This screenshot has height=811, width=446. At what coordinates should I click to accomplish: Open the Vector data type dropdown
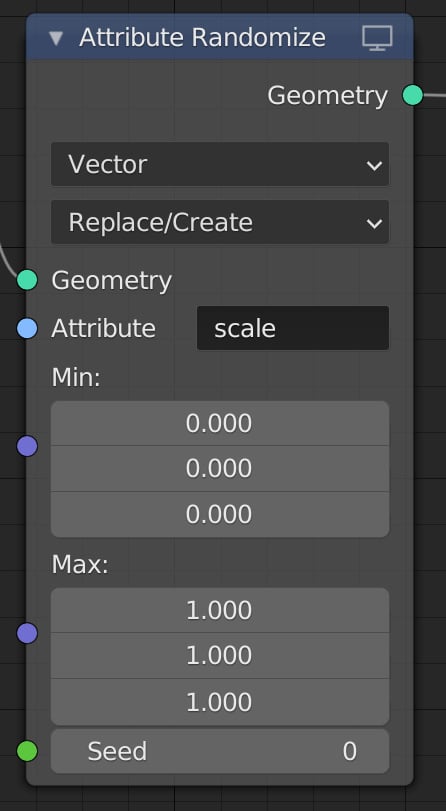(x=220, y=164)
